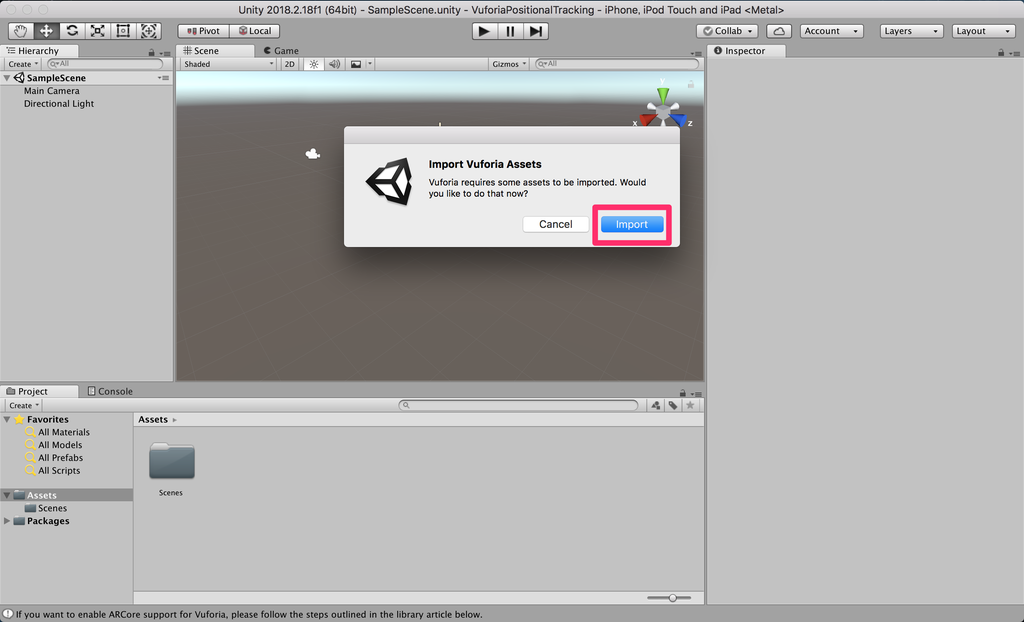
Task: Select the Hand tool
Action: pos(21,31)
